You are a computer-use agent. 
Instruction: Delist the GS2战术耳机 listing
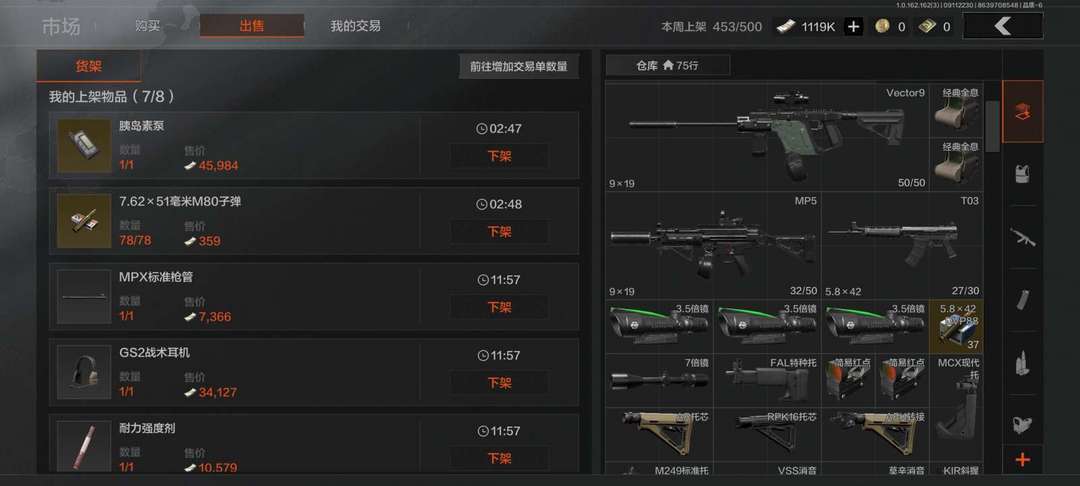499,383
